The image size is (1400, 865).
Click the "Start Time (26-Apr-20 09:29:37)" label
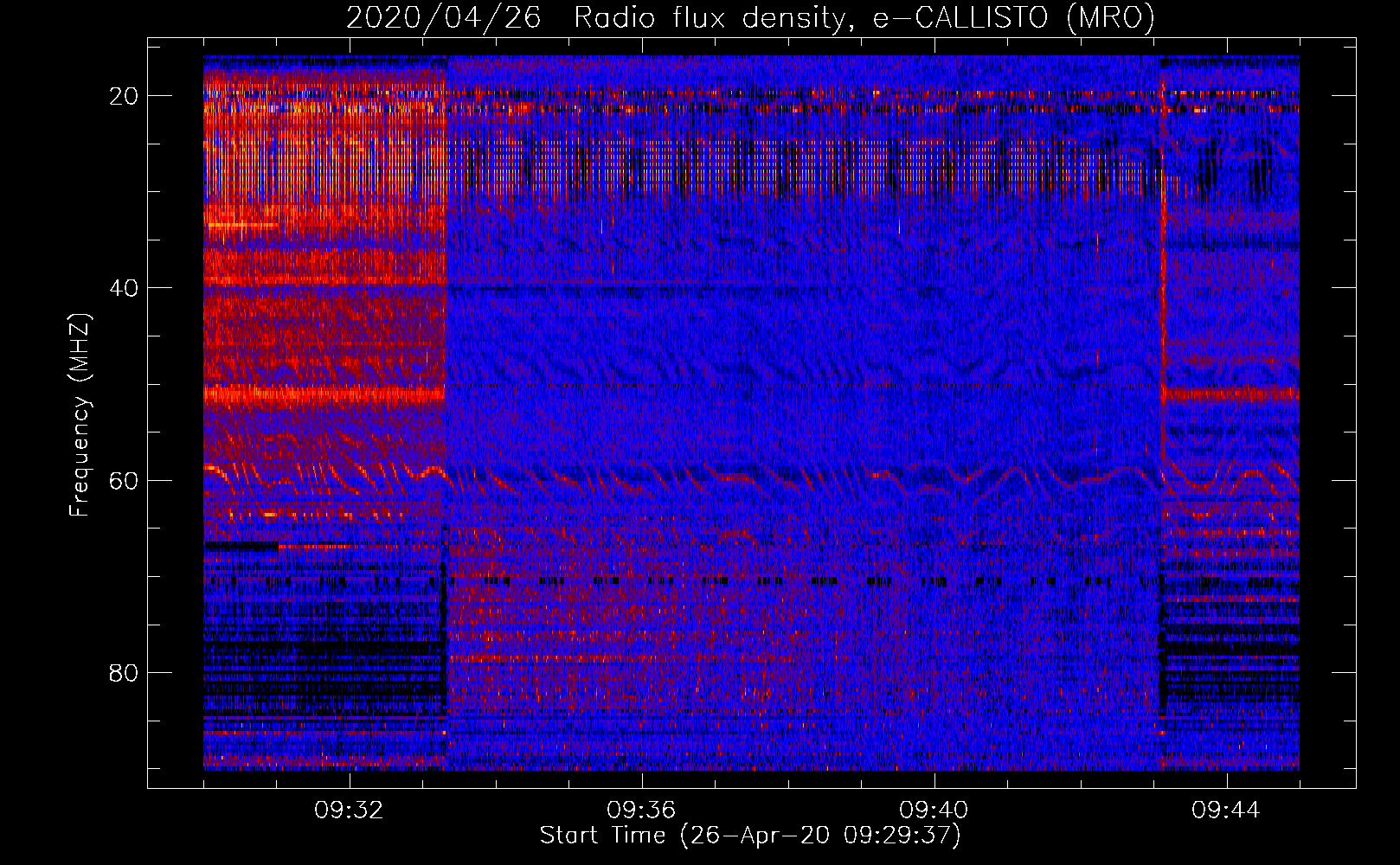(x=750, y=836)
